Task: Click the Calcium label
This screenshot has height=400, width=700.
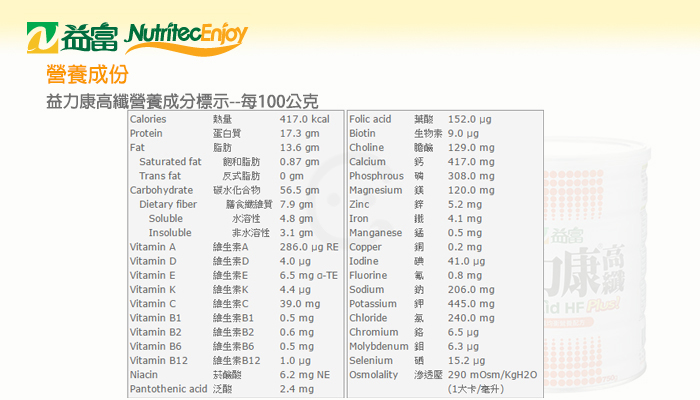Action: point(367,162)
